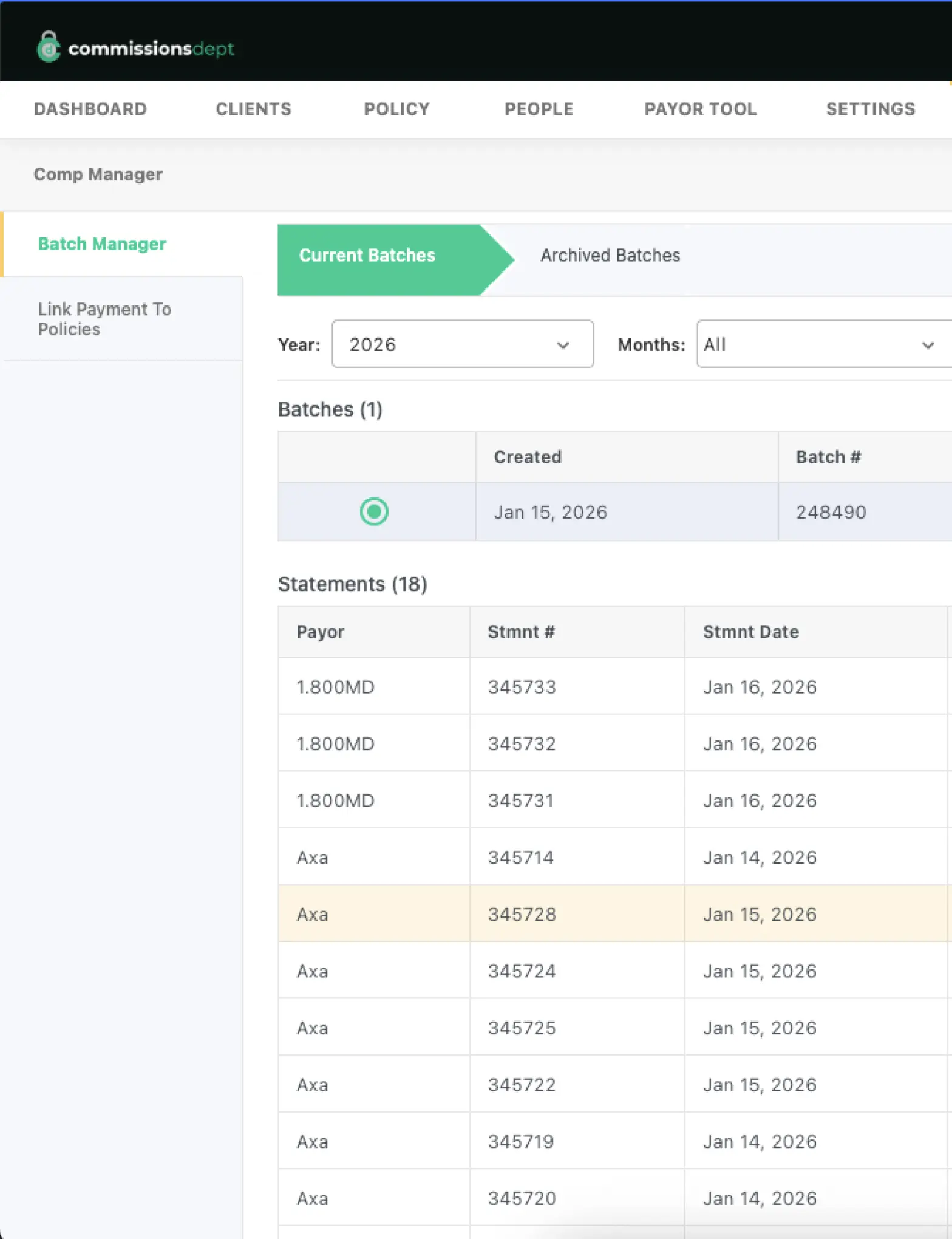
Task: Open the Policy navigation item
Action: (x=396, y=109)
